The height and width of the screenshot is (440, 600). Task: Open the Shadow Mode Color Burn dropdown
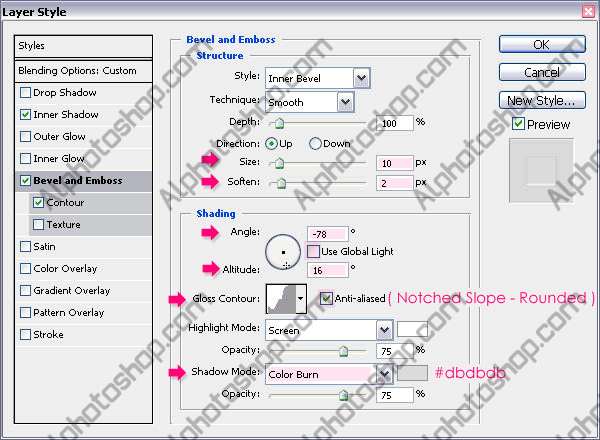(329, 374)
